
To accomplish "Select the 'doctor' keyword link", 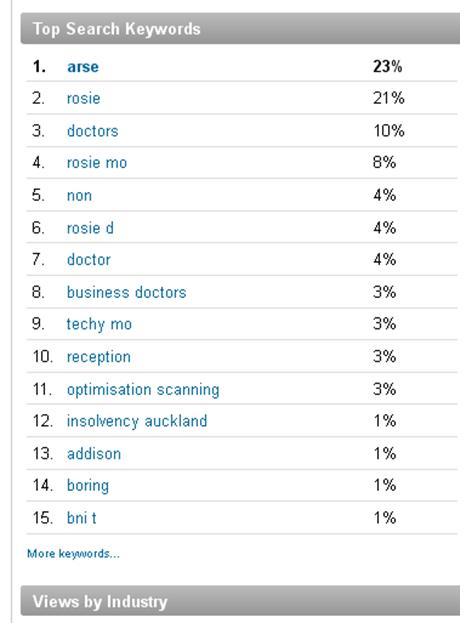I will 89,260.
